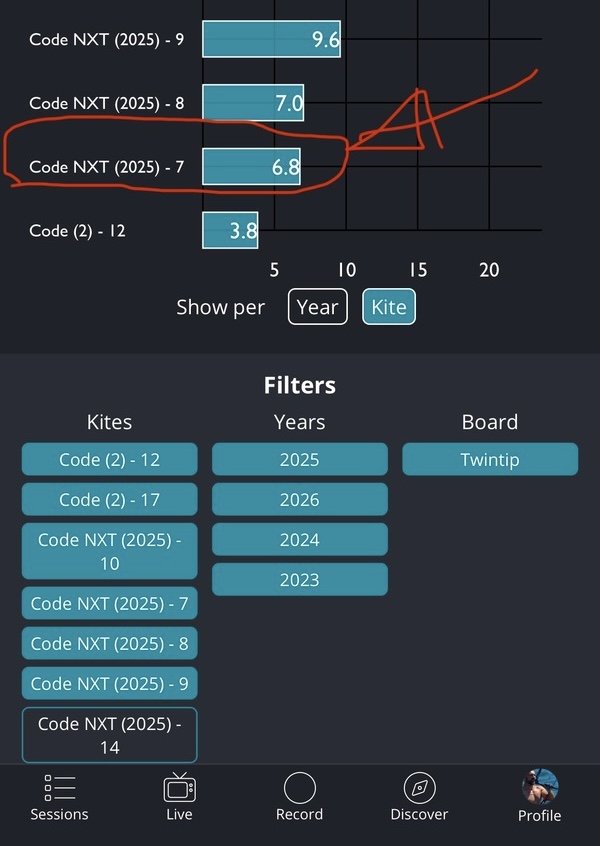This screenshot has height=846, width=600.
Task: Switch chart to show per Year
Action: (x=317, y=307)
